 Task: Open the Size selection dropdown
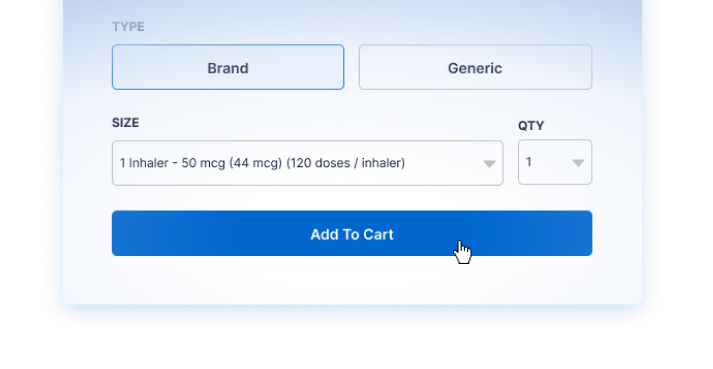tap(307, 163)
